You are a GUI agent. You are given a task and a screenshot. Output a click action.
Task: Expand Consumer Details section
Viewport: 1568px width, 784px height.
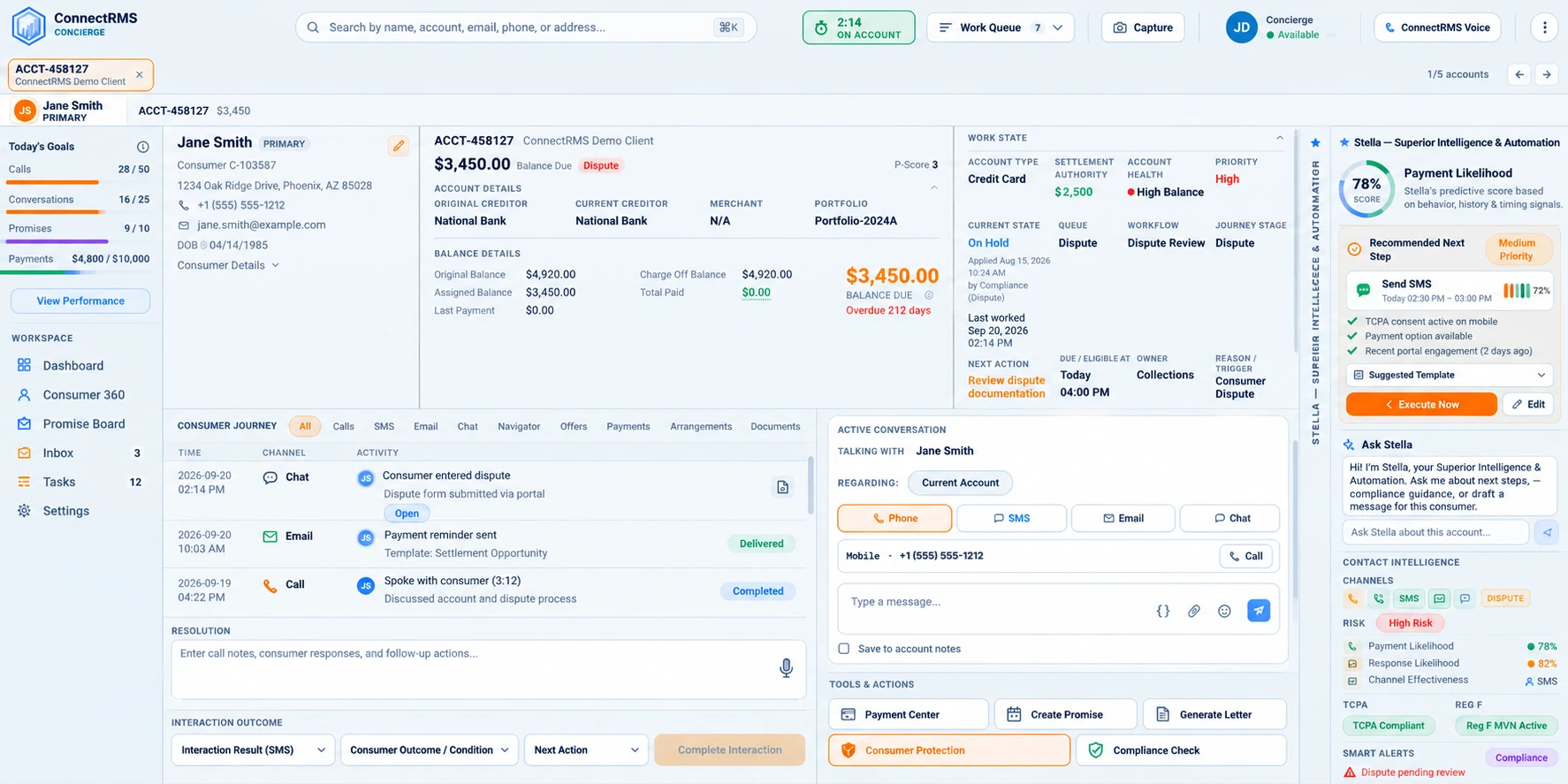click(x=228, y=265)
